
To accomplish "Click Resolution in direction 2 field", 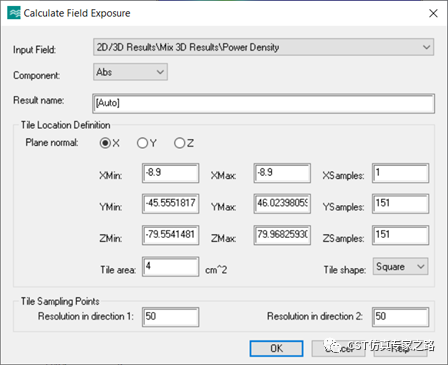I will point(400,317).
